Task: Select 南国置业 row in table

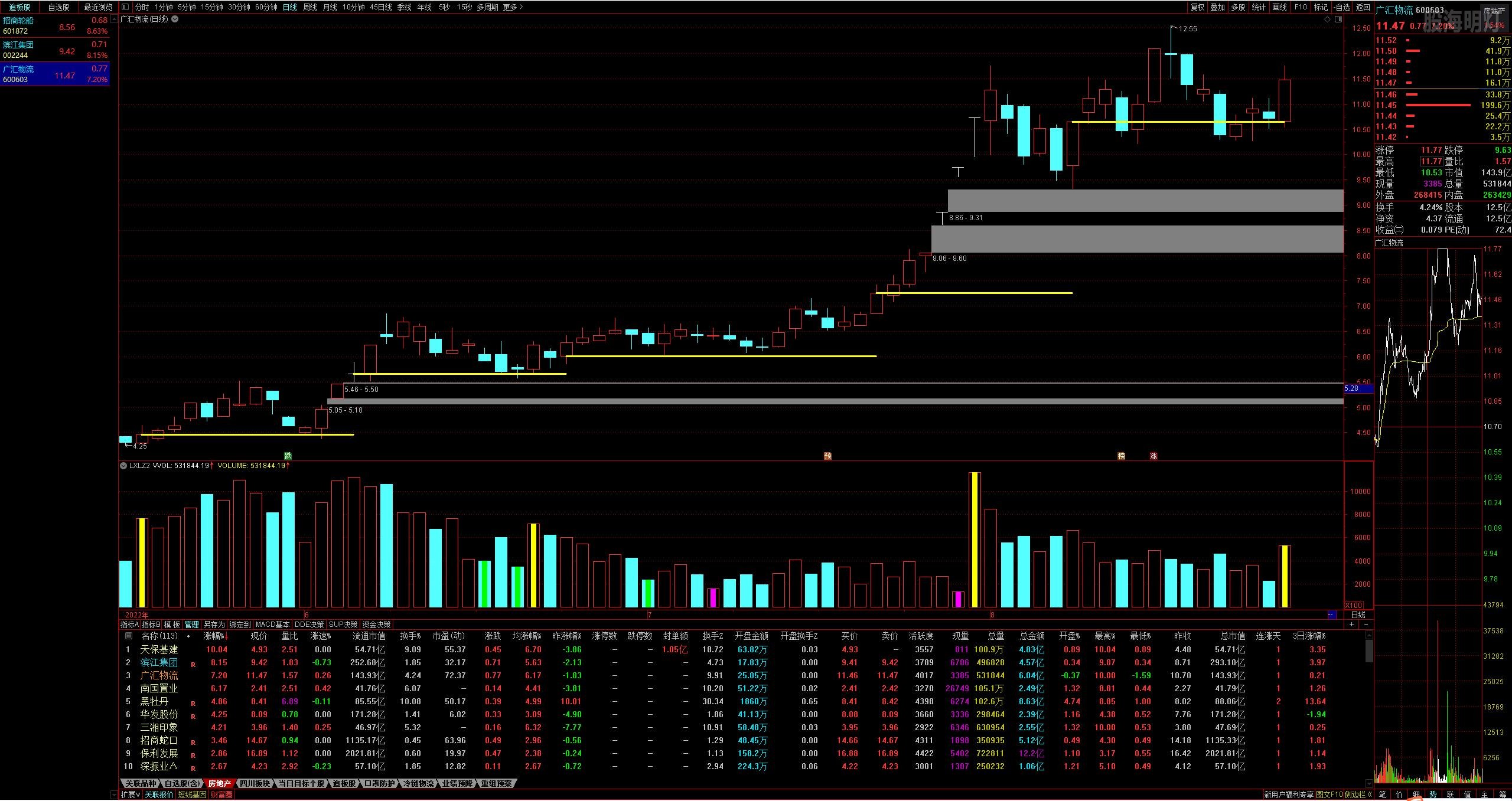Action: [x=741, y=688]
